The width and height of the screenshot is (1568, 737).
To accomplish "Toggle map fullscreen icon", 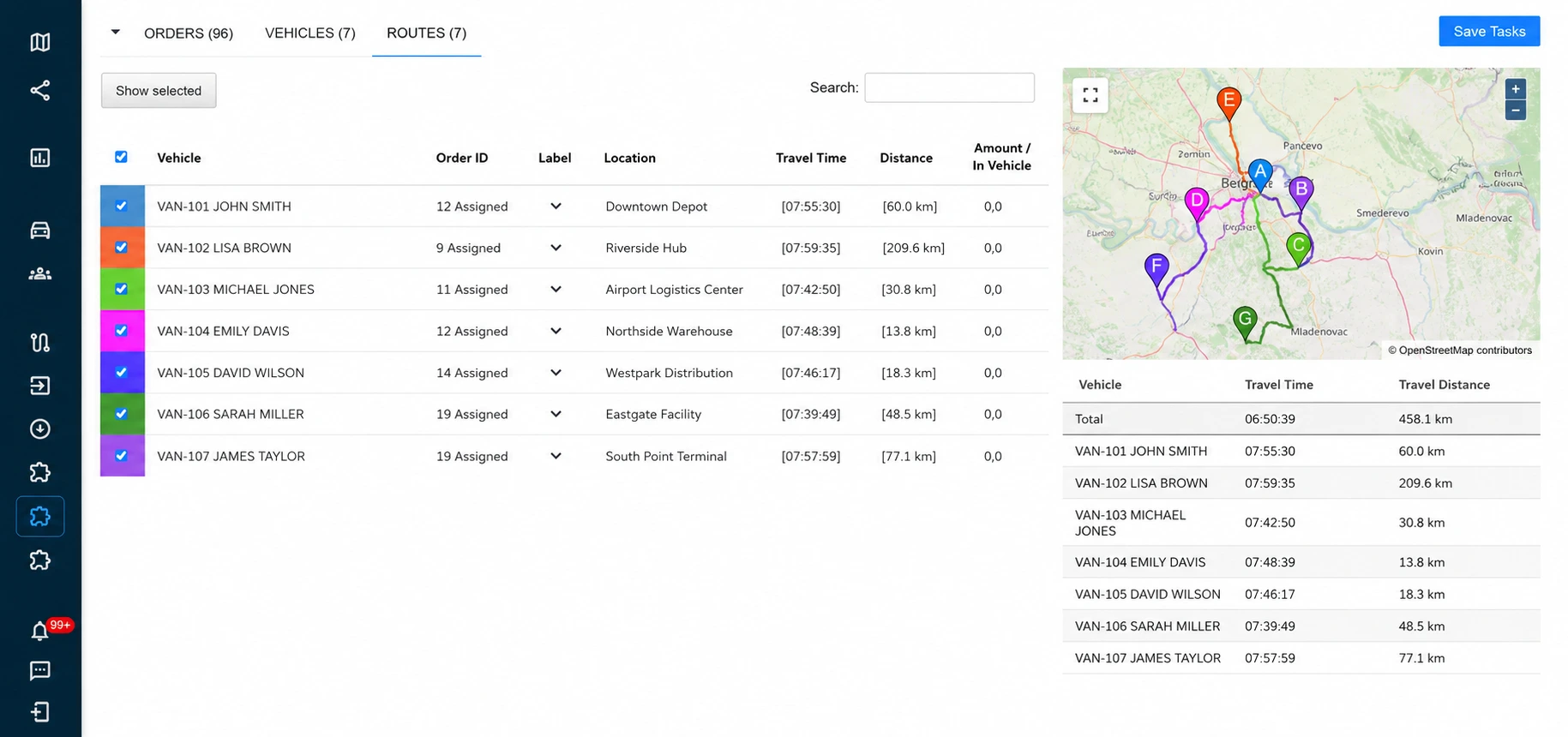I will pos(1090,95).
